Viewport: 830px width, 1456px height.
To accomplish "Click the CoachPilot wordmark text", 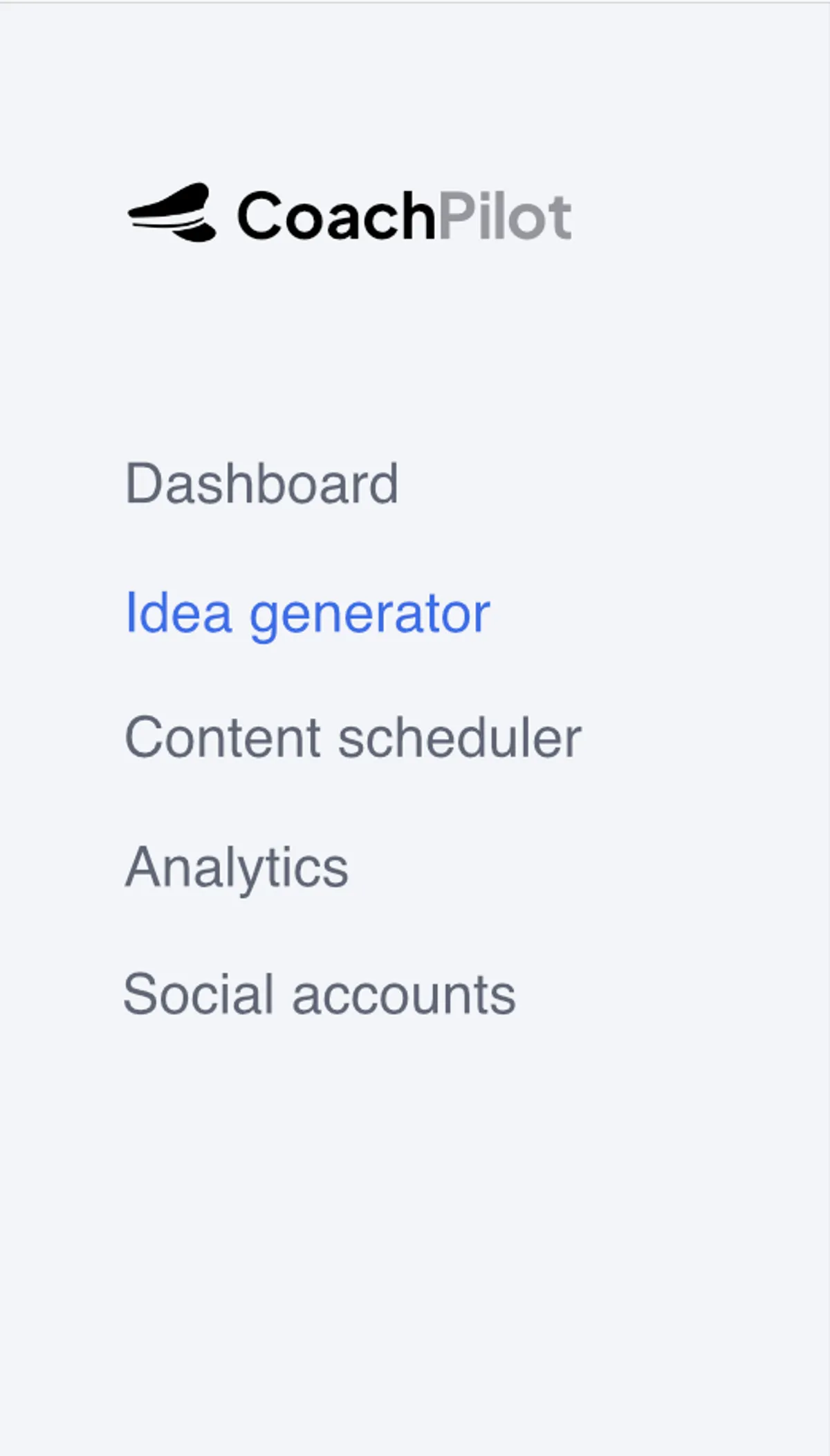I will tap(404, 216).
